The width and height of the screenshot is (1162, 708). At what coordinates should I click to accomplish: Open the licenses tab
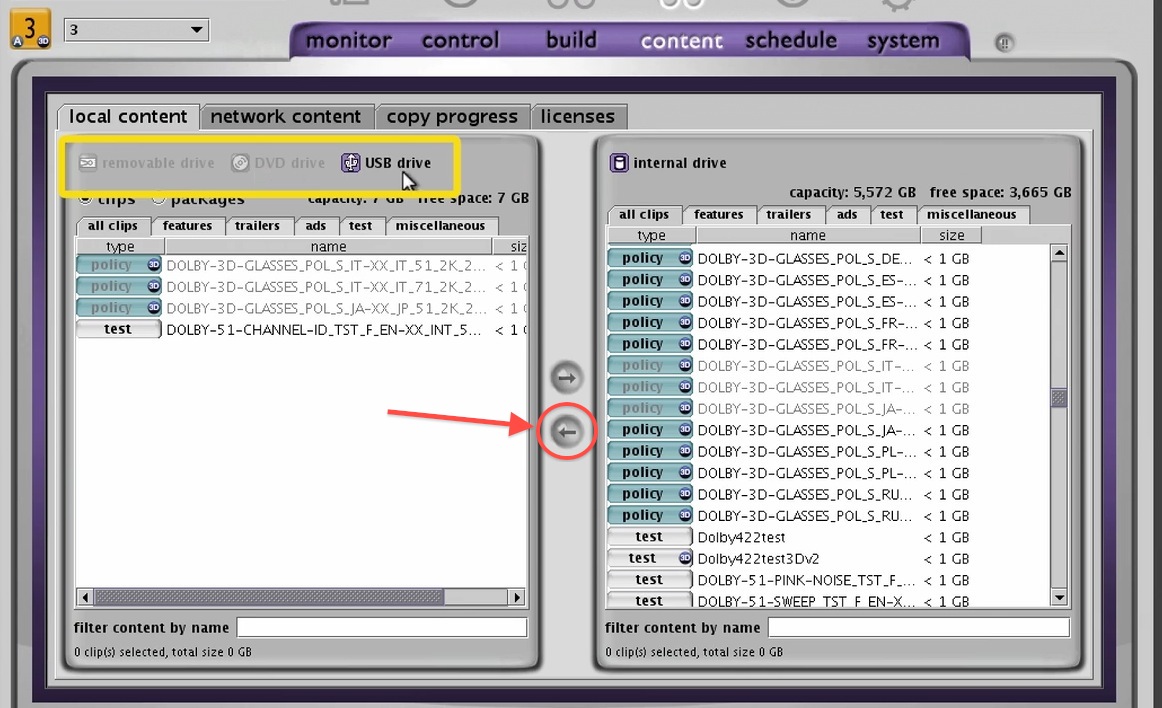(x=578, y=116)
